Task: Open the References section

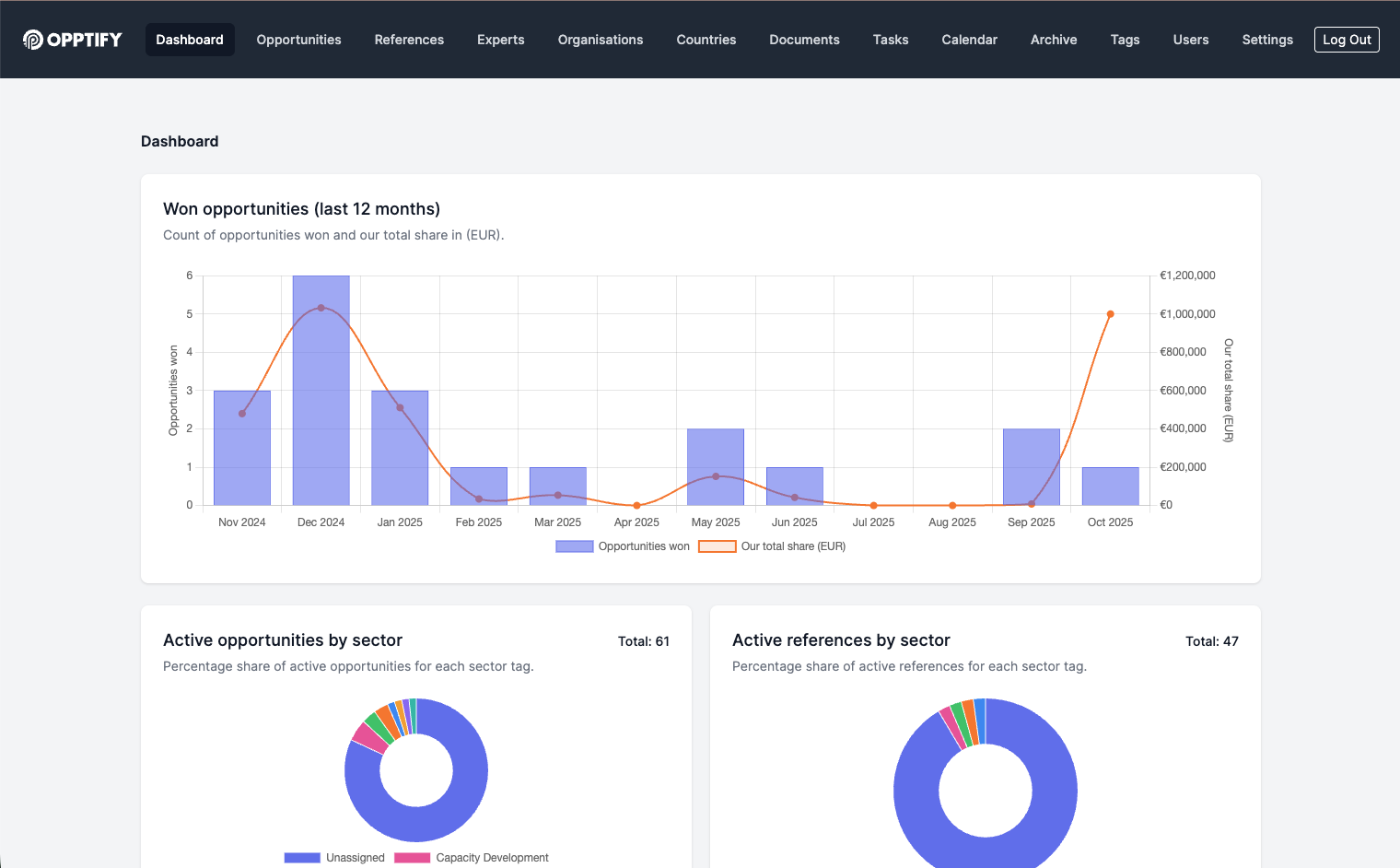Action: (409, 39)
